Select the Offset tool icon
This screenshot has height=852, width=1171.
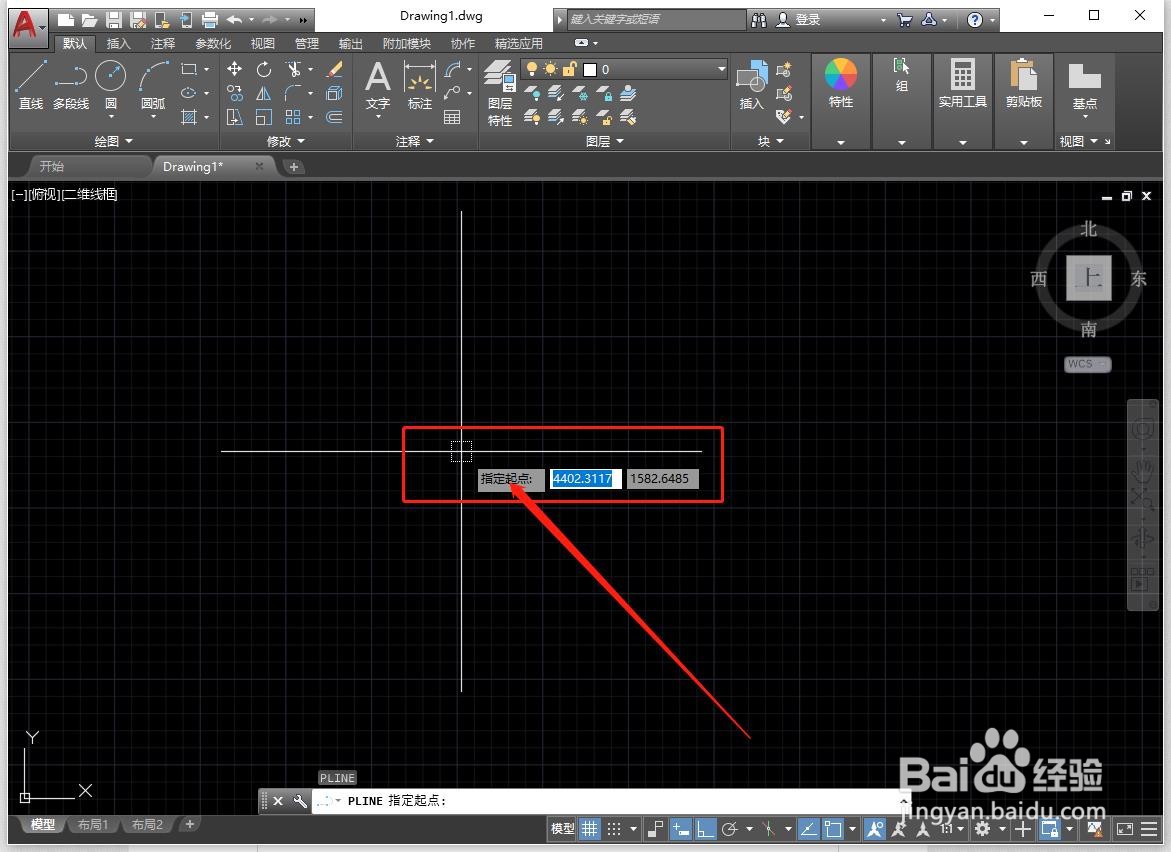pyautogui.click(x=334, y=117)
